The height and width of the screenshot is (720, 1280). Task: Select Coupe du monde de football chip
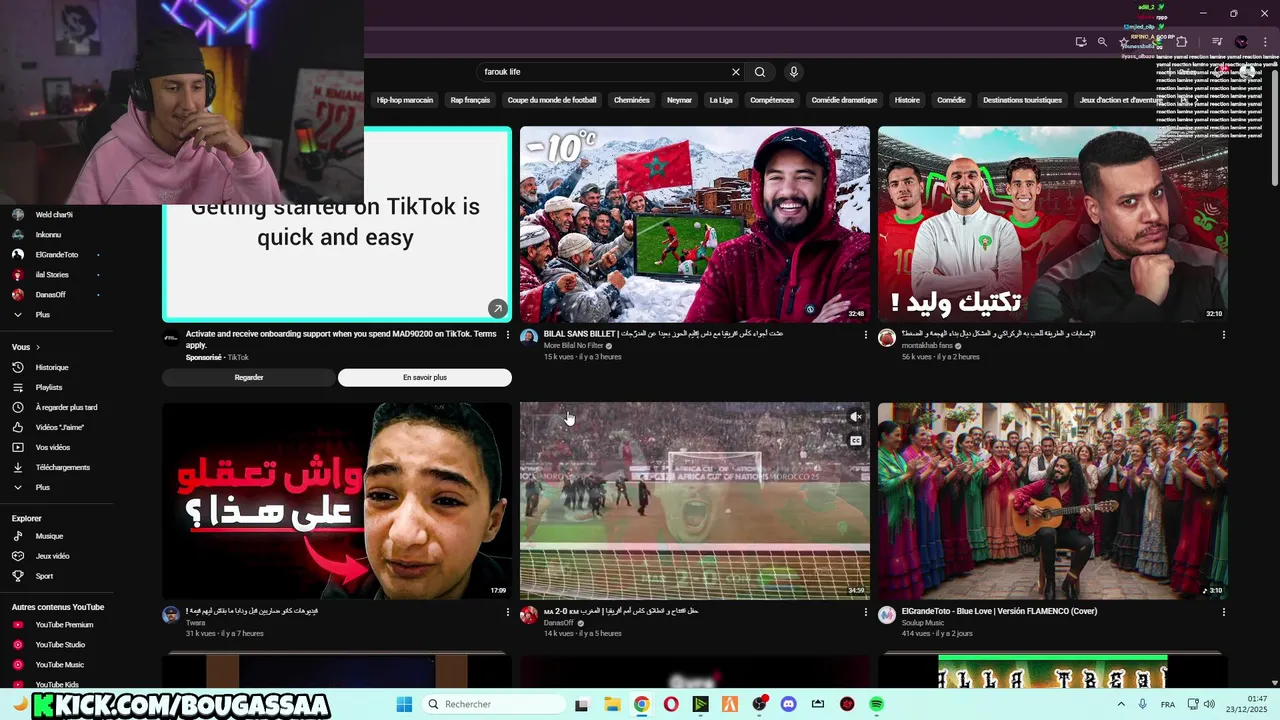[552, 100]
